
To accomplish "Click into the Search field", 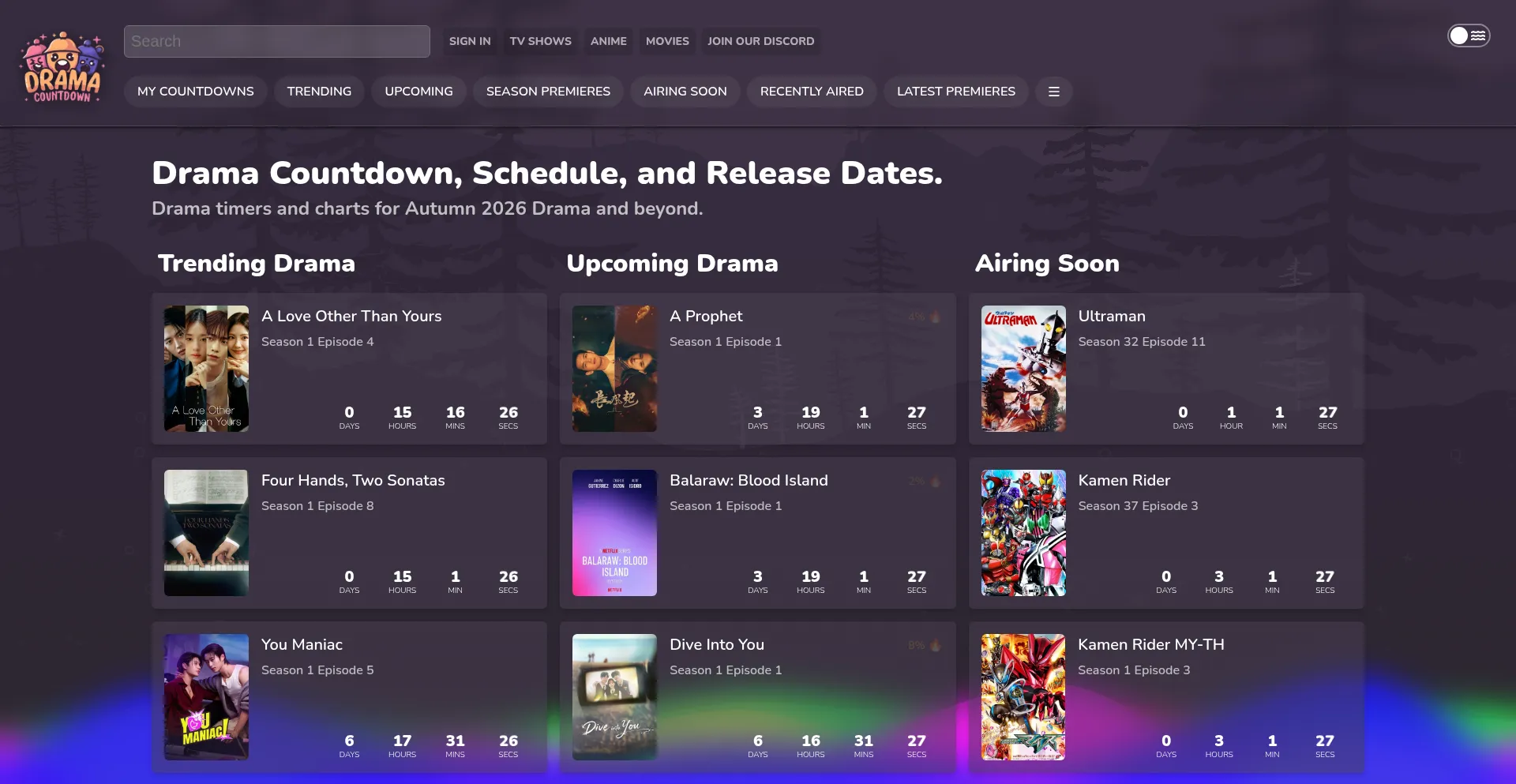I will pos(277,41).
